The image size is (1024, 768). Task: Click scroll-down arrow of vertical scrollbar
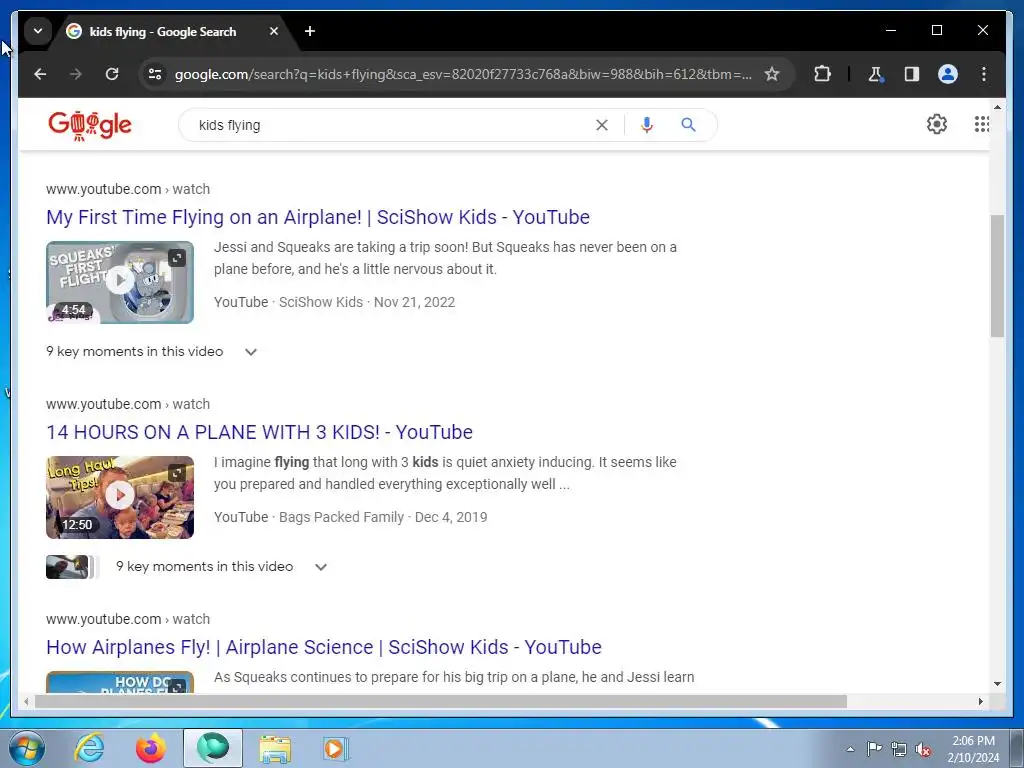(997, 684)
